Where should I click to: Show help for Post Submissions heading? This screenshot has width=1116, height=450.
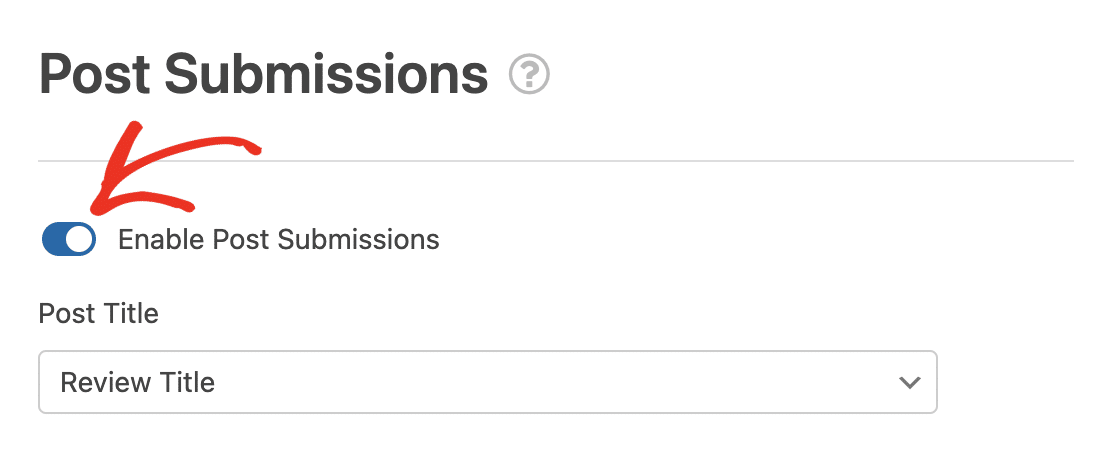[x=529, y=74]
